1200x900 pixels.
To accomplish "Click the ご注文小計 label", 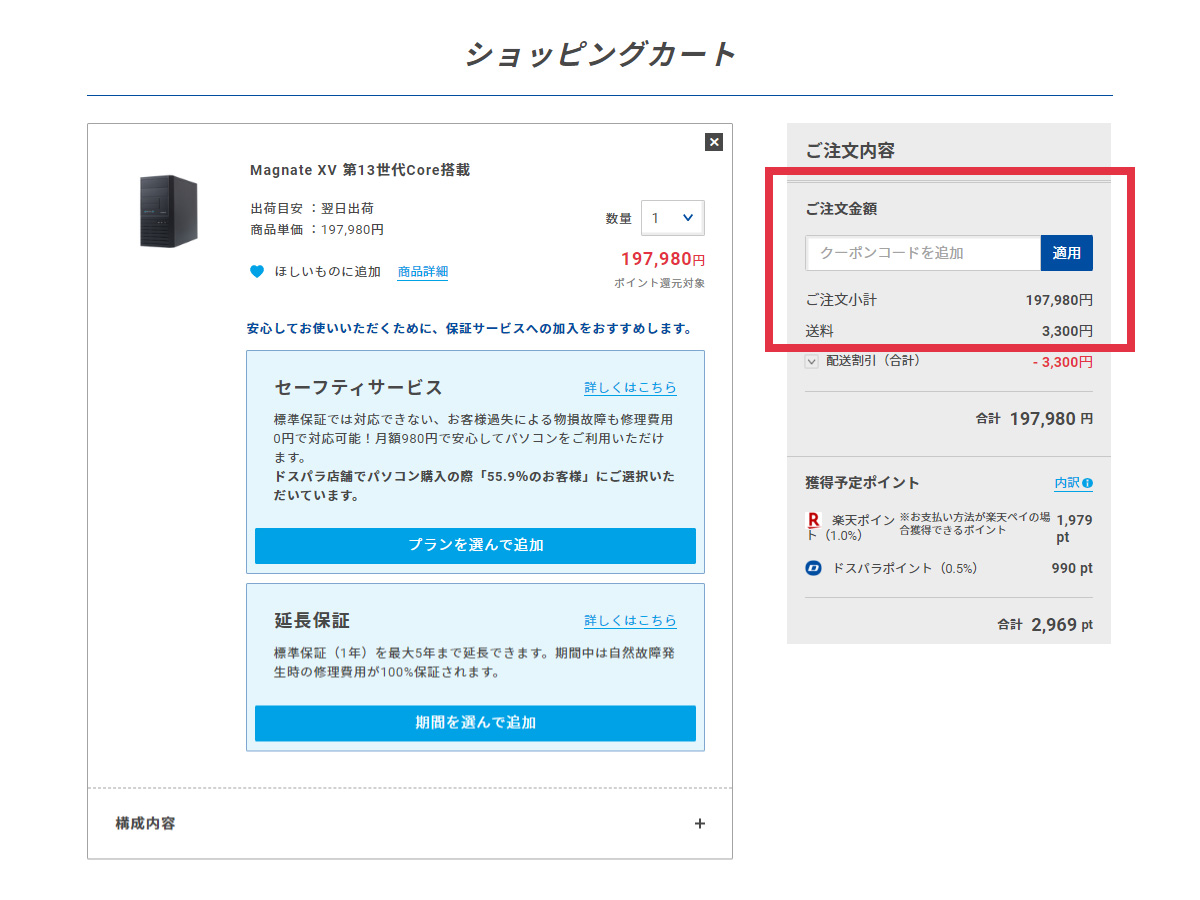I will pyautogui.click(x=841, y=300).
